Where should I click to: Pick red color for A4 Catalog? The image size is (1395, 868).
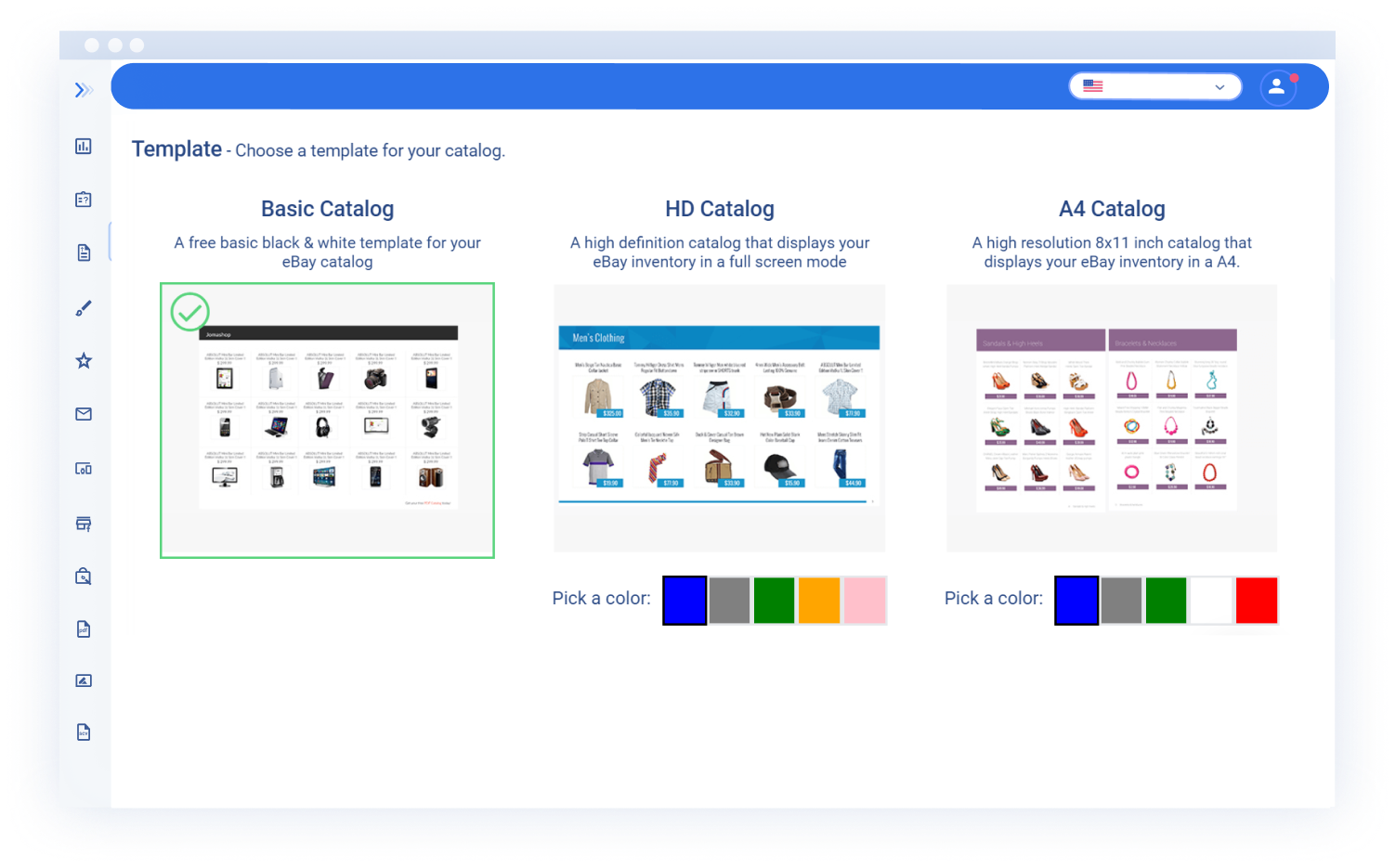coord(1257,600)
